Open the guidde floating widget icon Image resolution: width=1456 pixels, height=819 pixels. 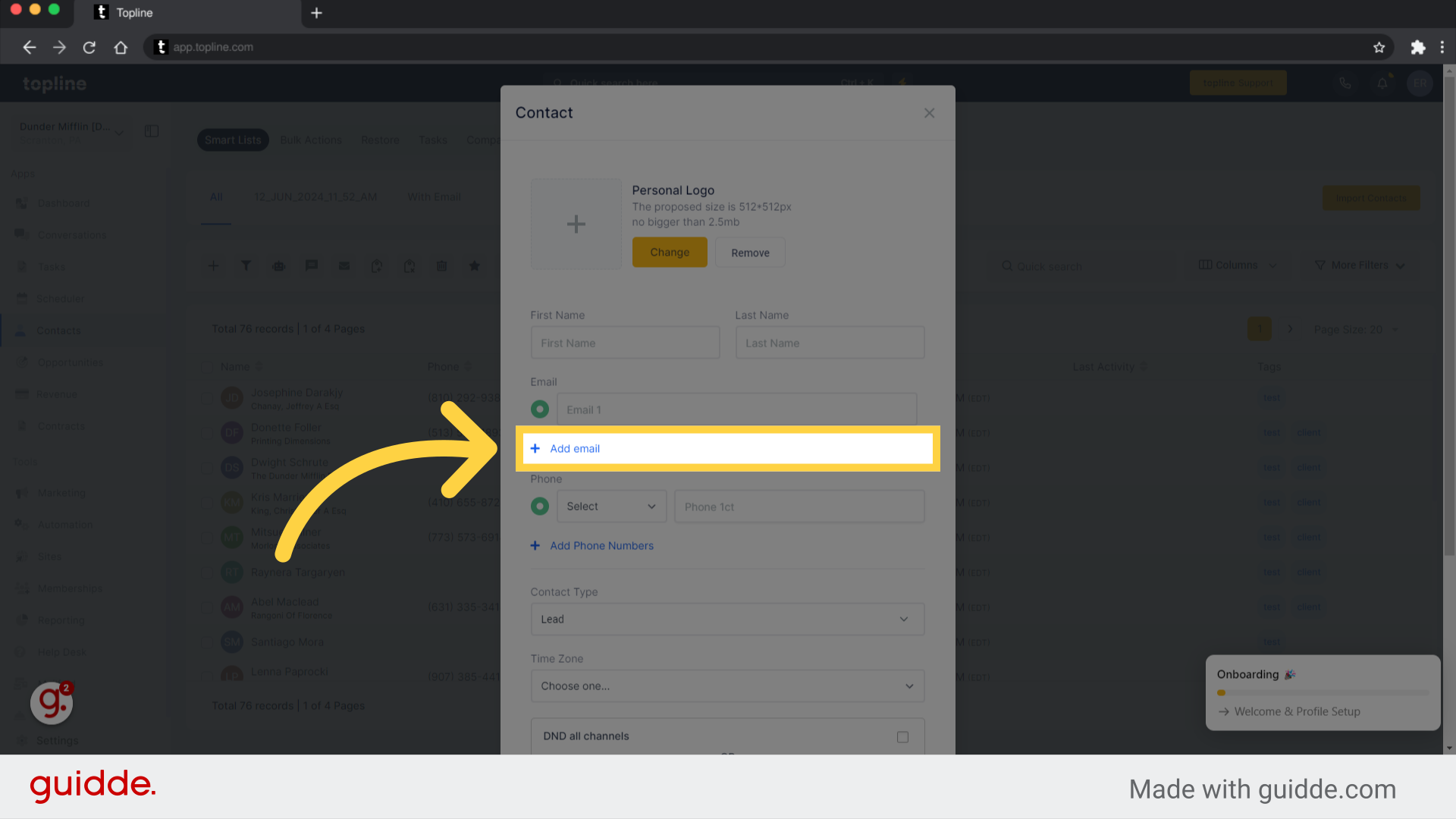52,702
